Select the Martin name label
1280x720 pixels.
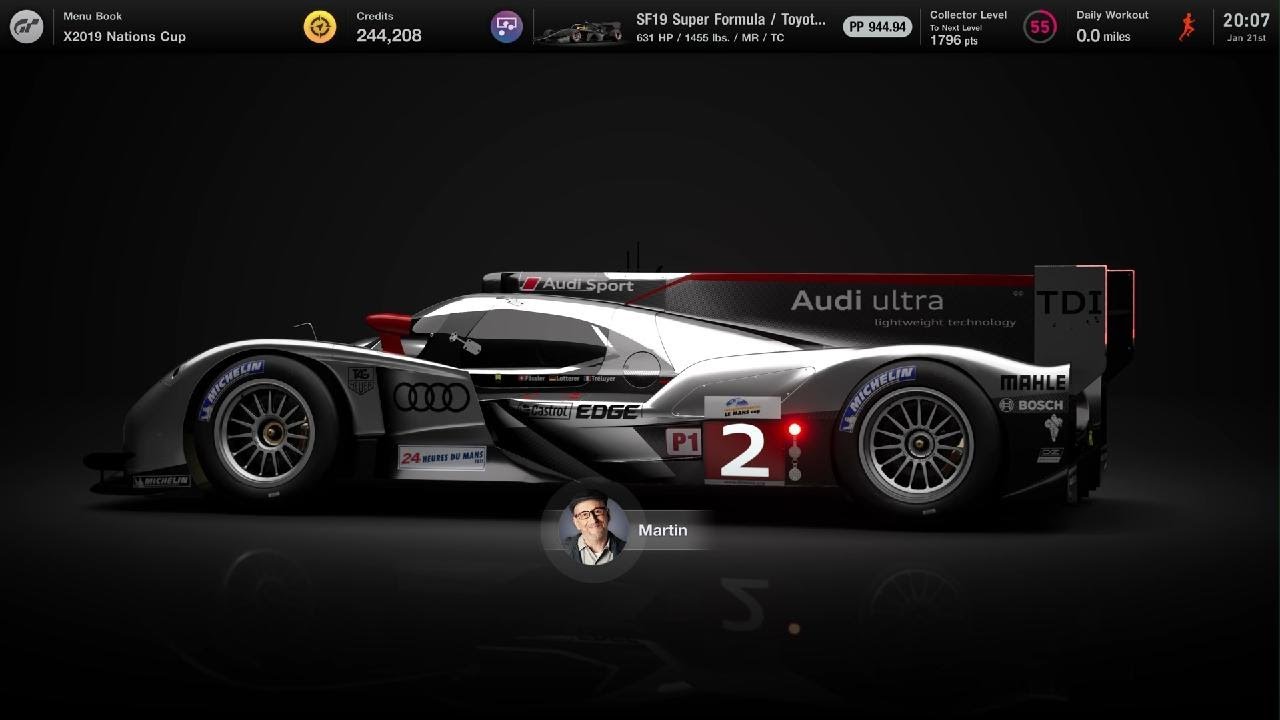[663, 530]
